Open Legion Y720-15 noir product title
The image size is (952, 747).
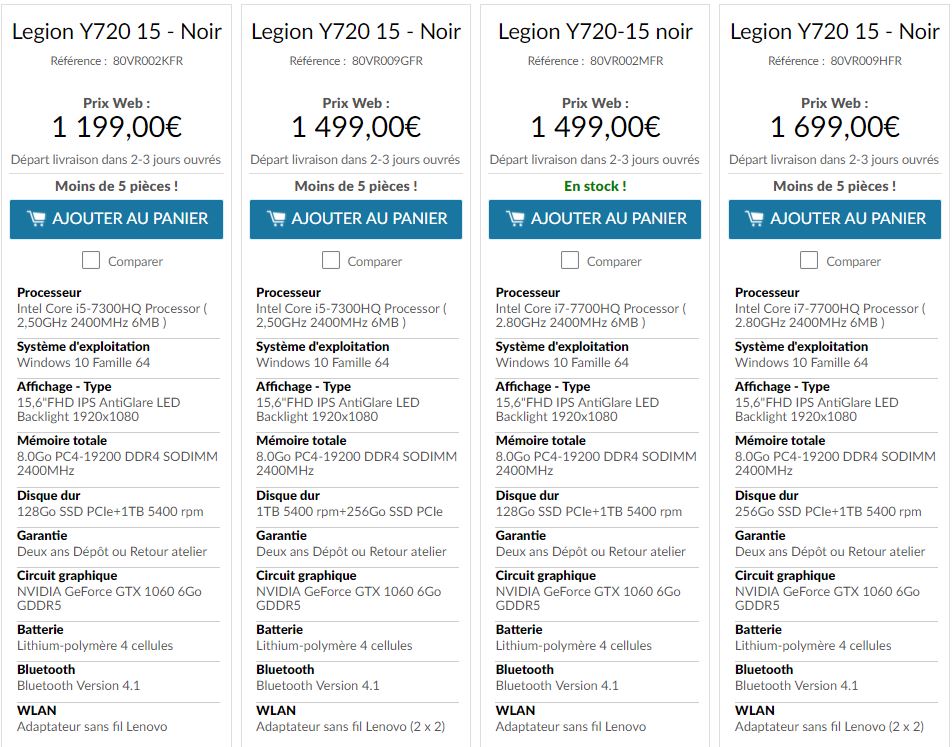595,32
